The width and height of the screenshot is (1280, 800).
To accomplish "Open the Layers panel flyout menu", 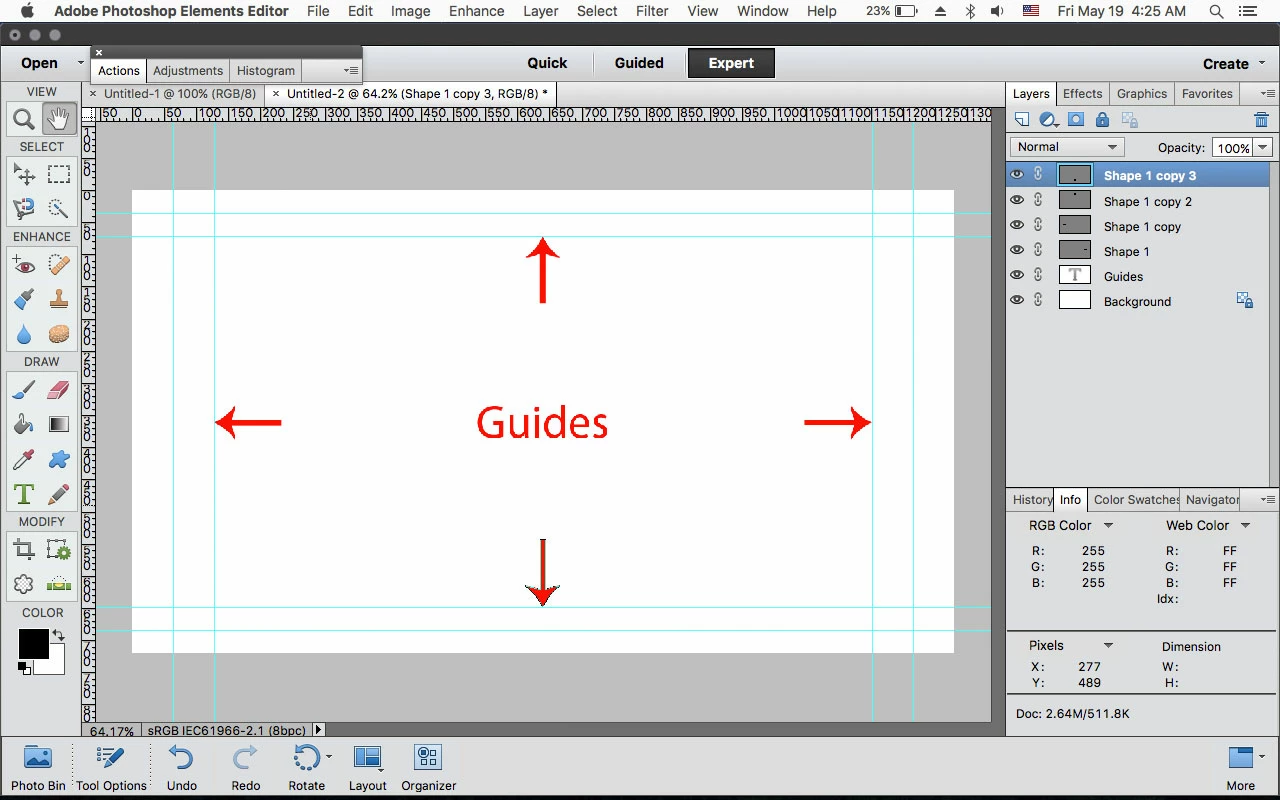I will click(1268, 94).
